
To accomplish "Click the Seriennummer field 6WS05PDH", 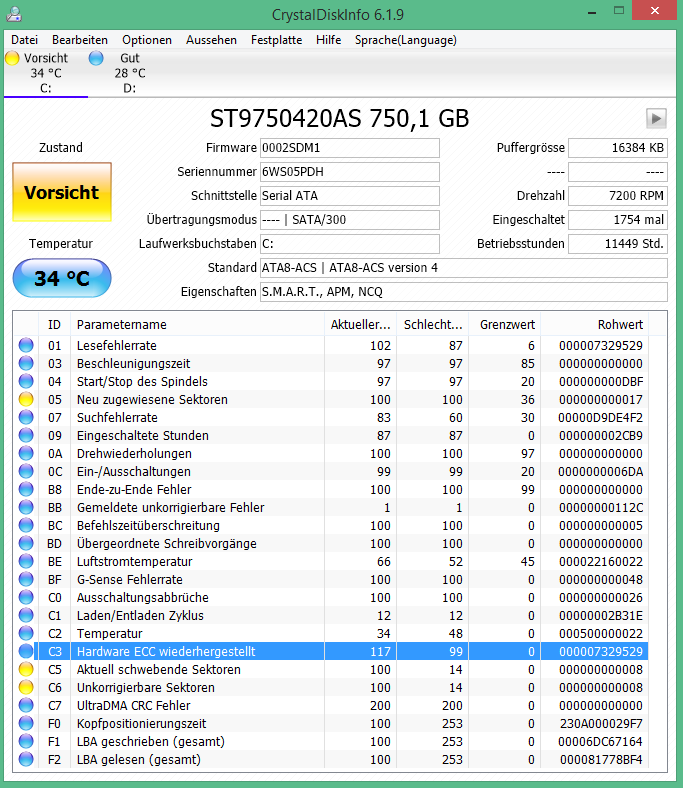I will coord(350,172).
